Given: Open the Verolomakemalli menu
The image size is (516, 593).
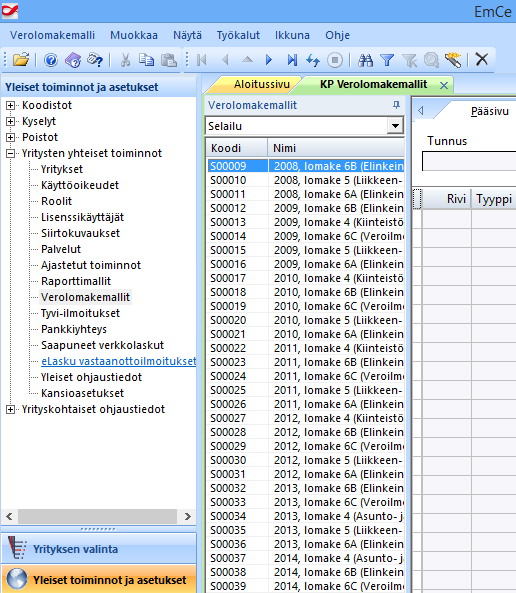Looking at the screenshot, I should (52, 35).
